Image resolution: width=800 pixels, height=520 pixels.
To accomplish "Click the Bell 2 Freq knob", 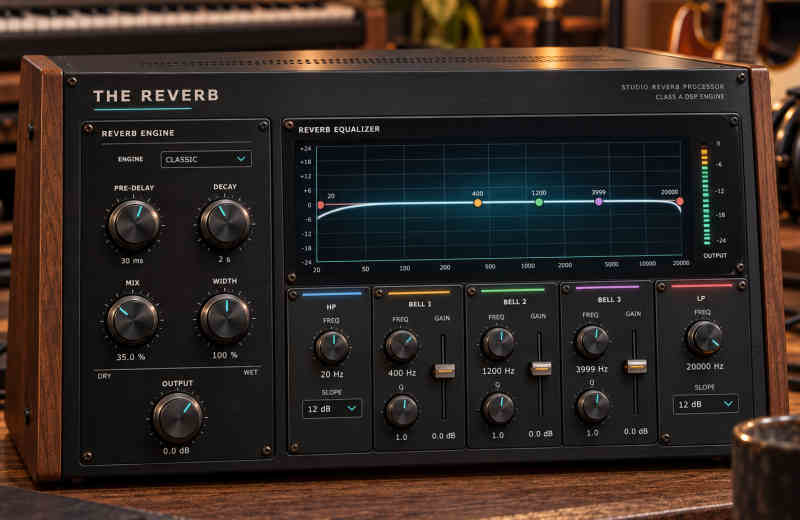I will (x=498, y=343).
